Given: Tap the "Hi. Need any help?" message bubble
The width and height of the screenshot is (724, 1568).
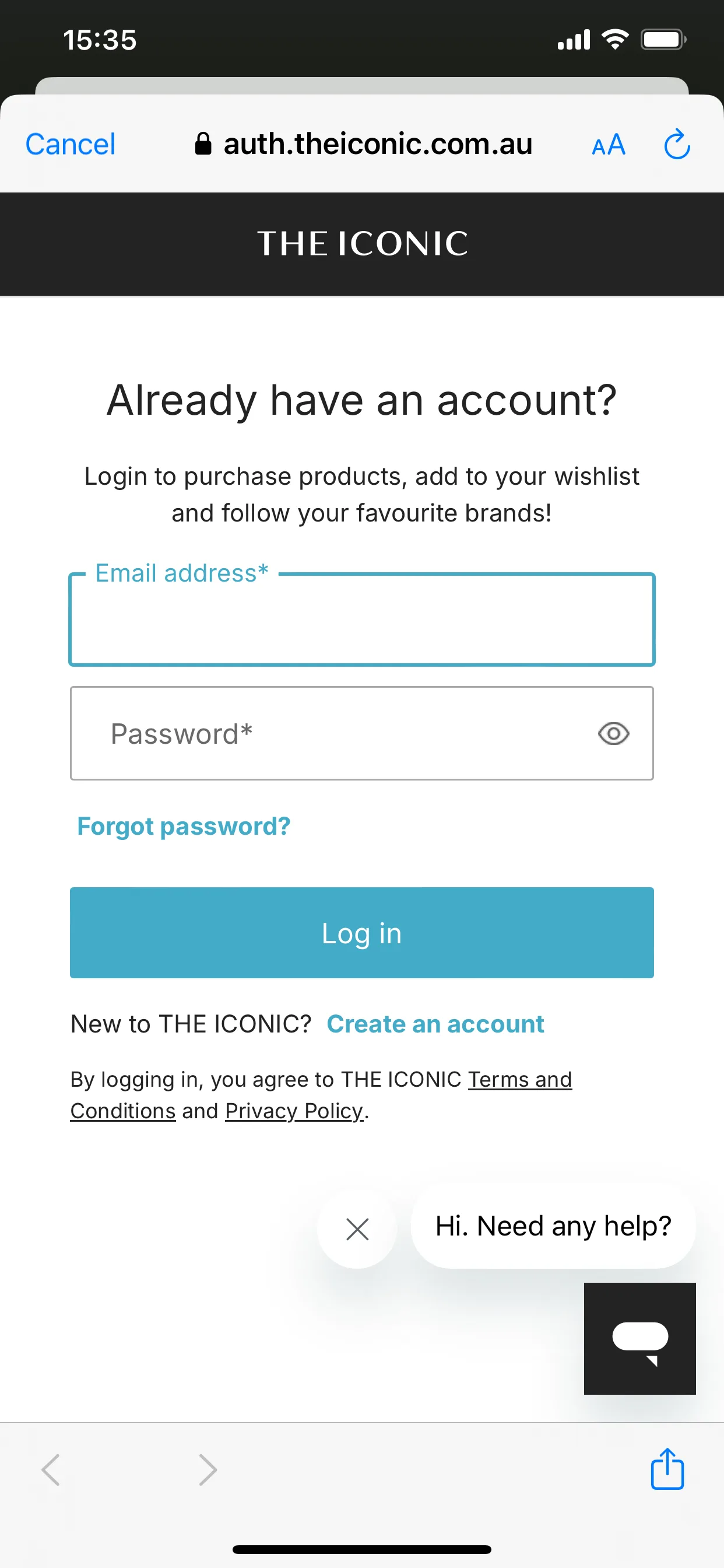Looking at the screenshot, I should (x=553, y=1226).
